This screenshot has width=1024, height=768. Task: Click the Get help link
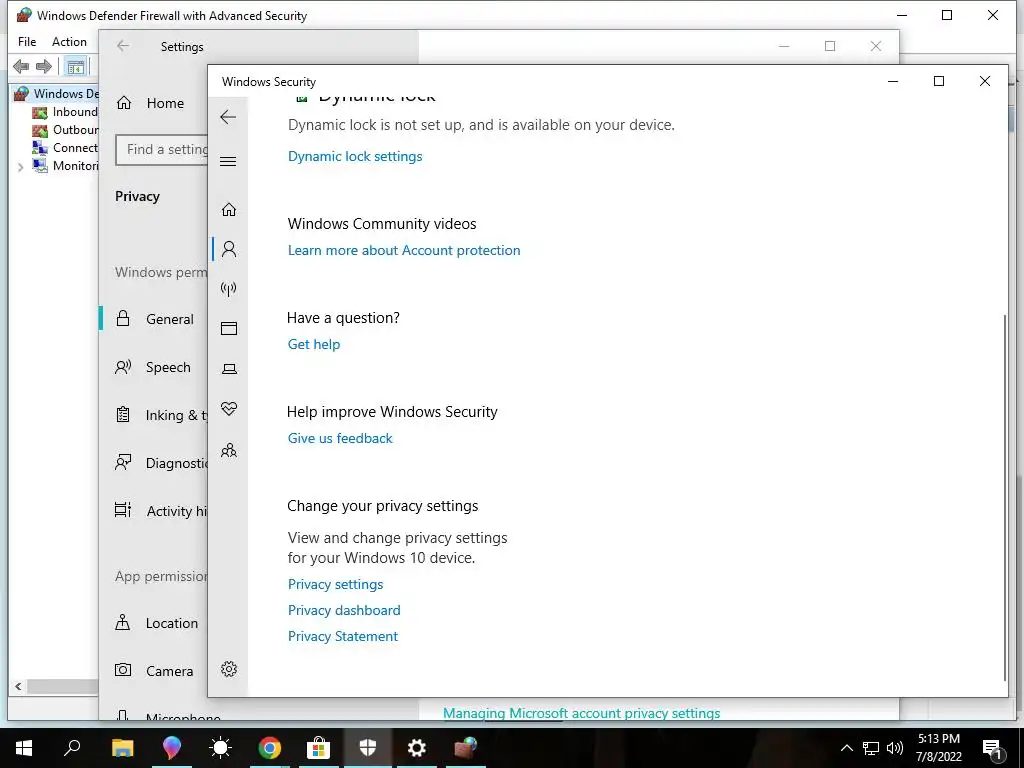click(x=314, y=344)
